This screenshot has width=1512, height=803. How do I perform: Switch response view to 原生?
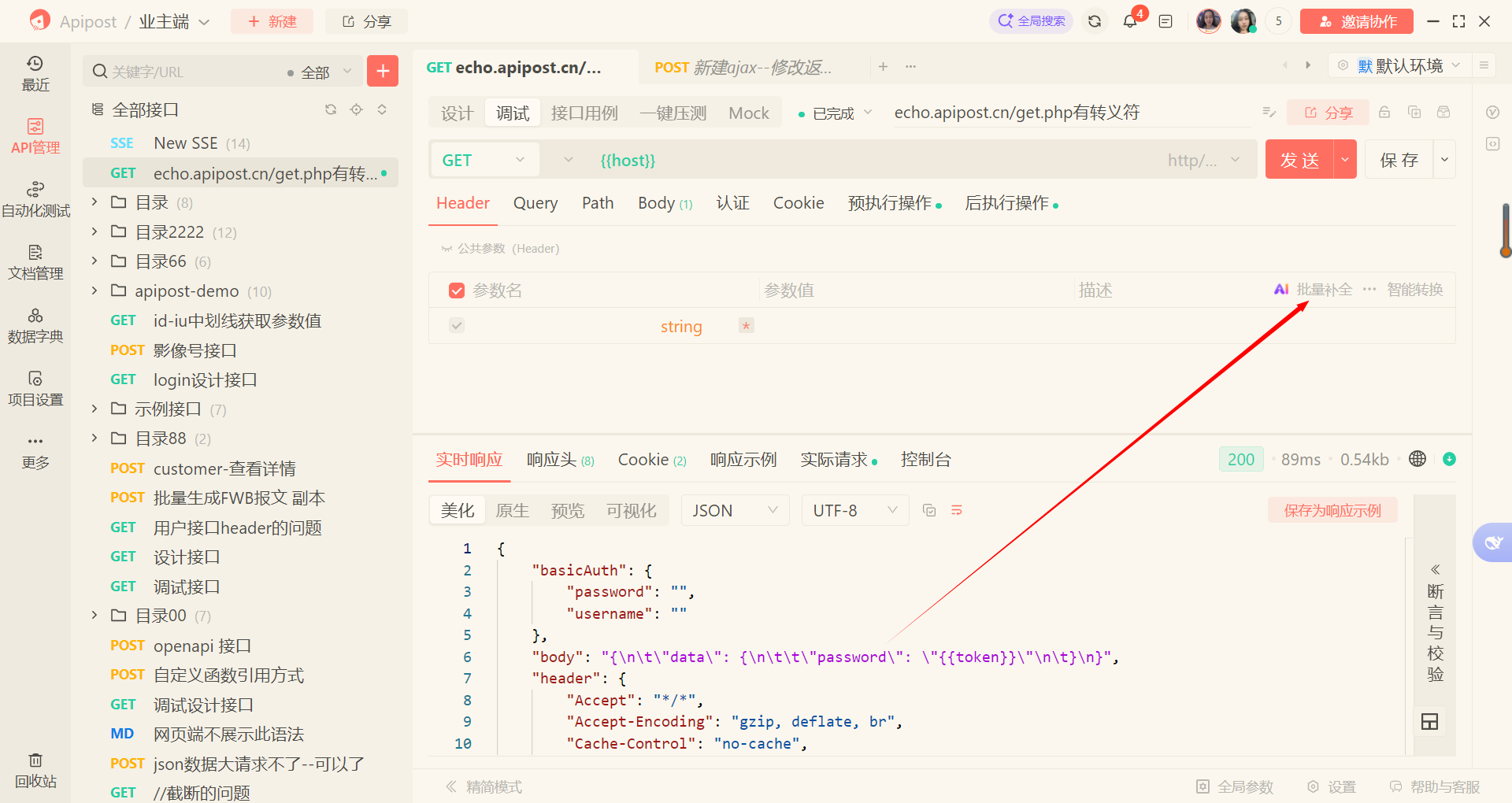coord(512,510)
